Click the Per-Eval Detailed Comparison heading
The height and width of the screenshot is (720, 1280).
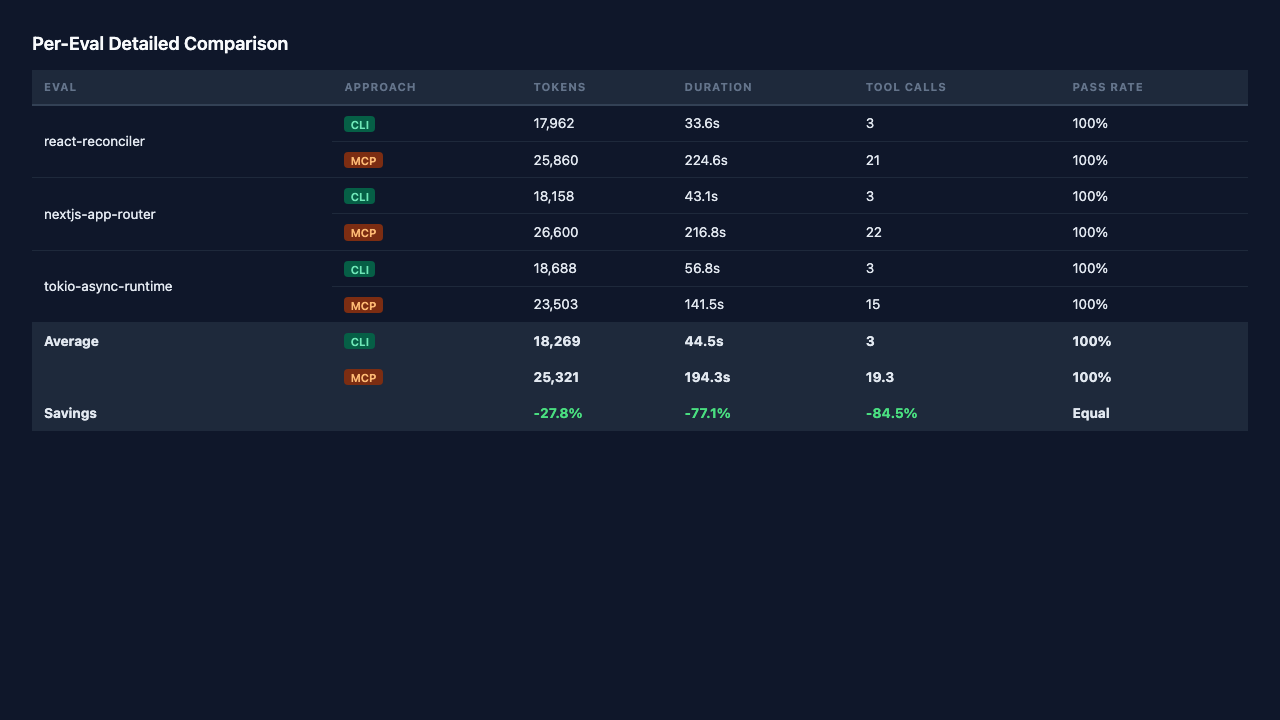160,44
